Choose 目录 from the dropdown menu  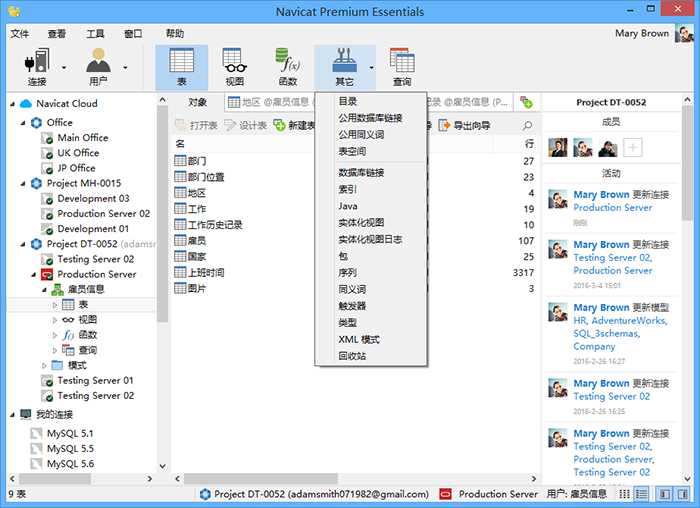coord(371,101)
